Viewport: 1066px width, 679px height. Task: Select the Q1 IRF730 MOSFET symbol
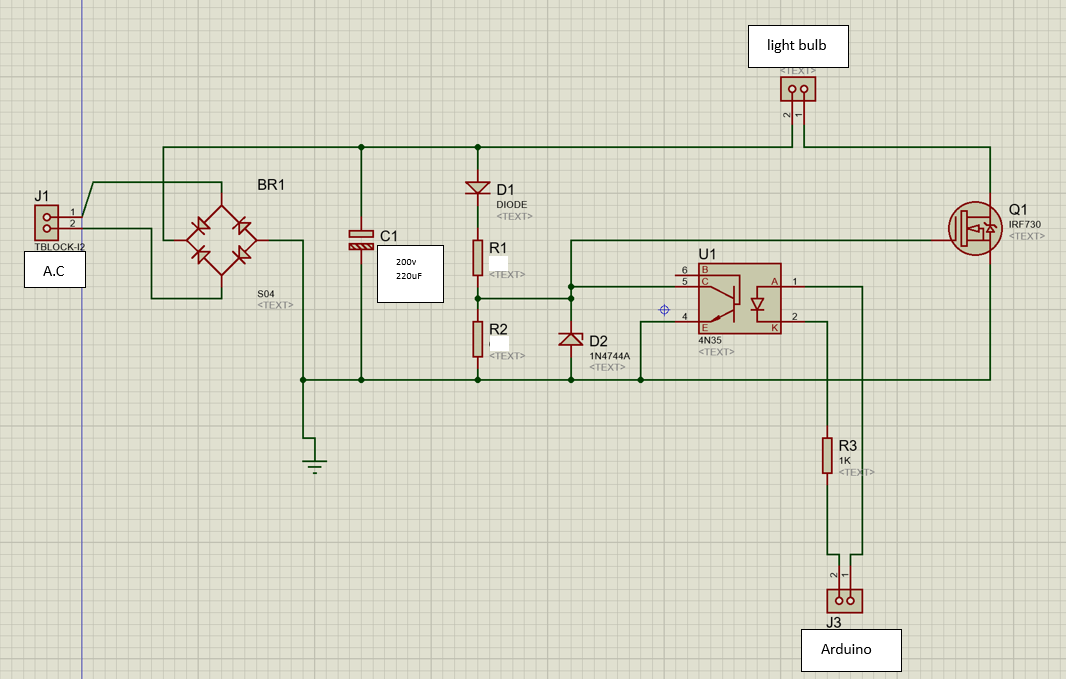973,227
